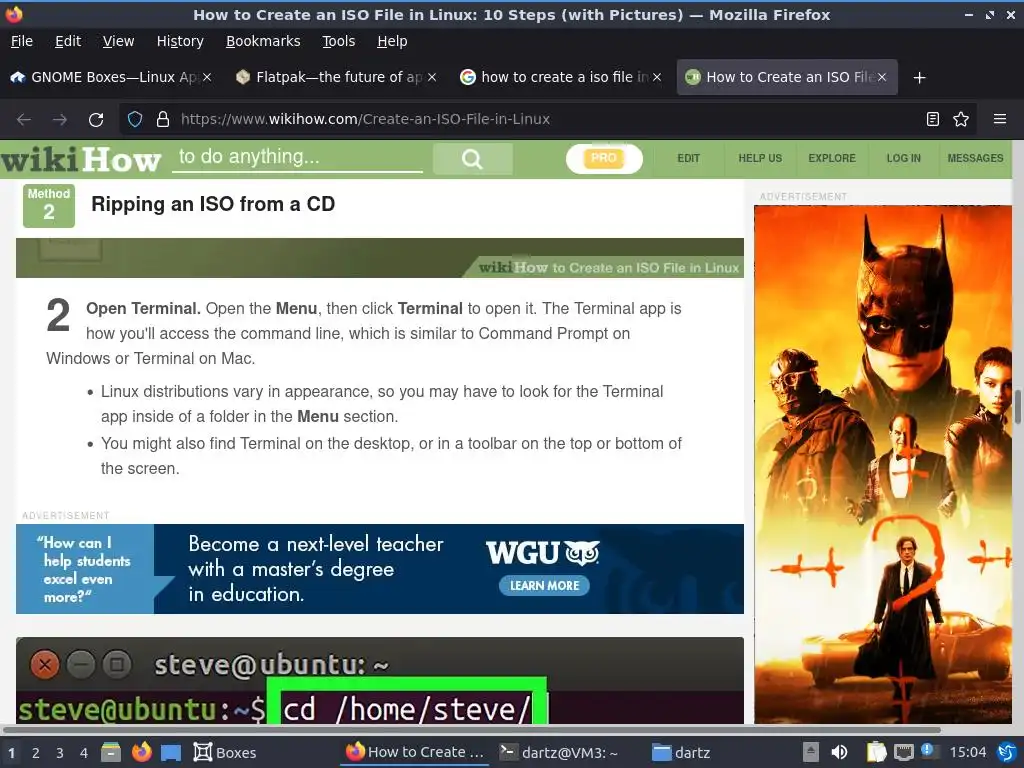Go back to the previous page
Image resolution: width=1024 pixels, height=768 pixels.
[x=24, y=120]
